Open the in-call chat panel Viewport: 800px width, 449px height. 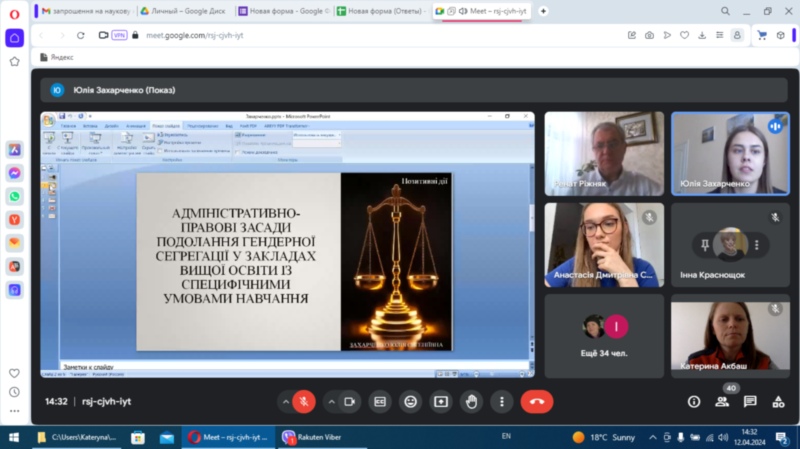point(750,401)
